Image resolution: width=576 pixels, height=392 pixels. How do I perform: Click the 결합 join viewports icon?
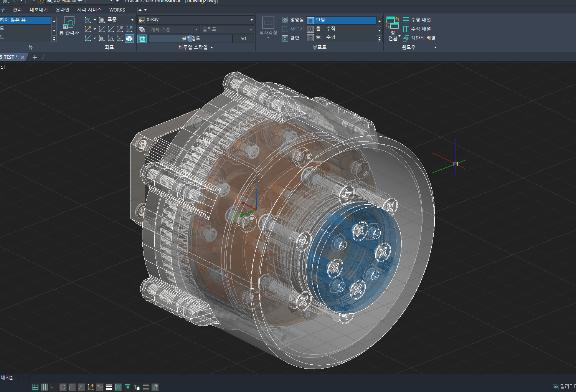285,38
